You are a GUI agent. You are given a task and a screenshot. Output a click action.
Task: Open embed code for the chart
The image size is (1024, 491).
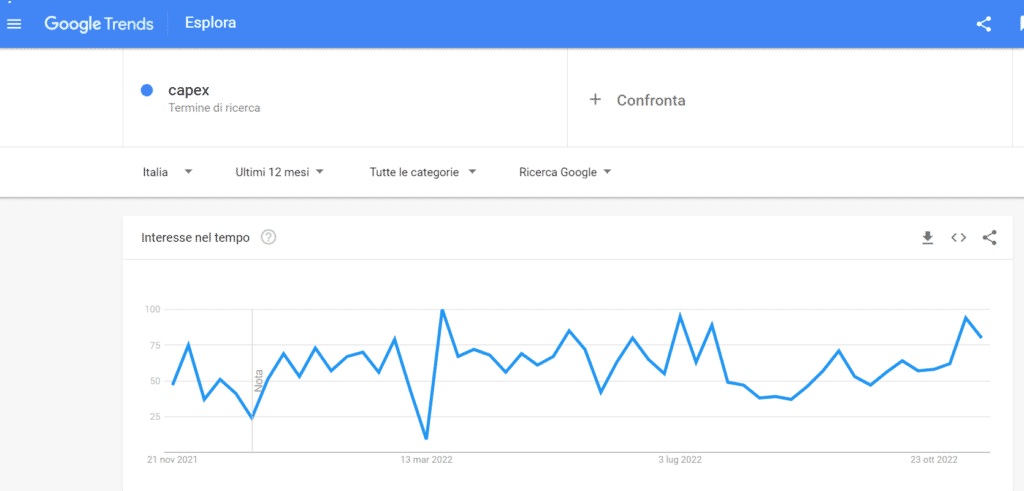[x=958, y=238]
